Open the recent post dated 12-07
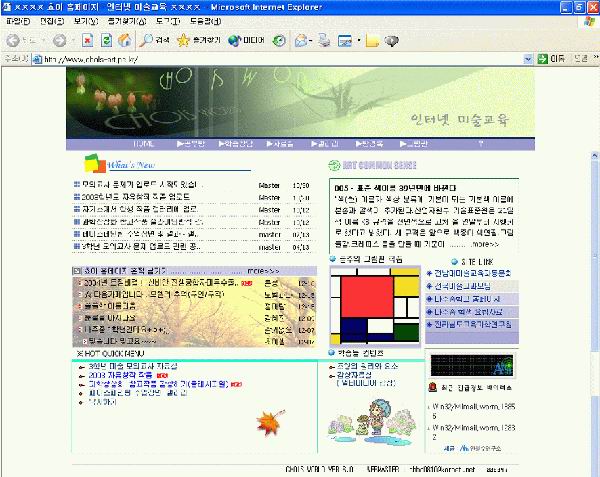The width and height of the screenshot is (600, 477). (x=126, y=329)
